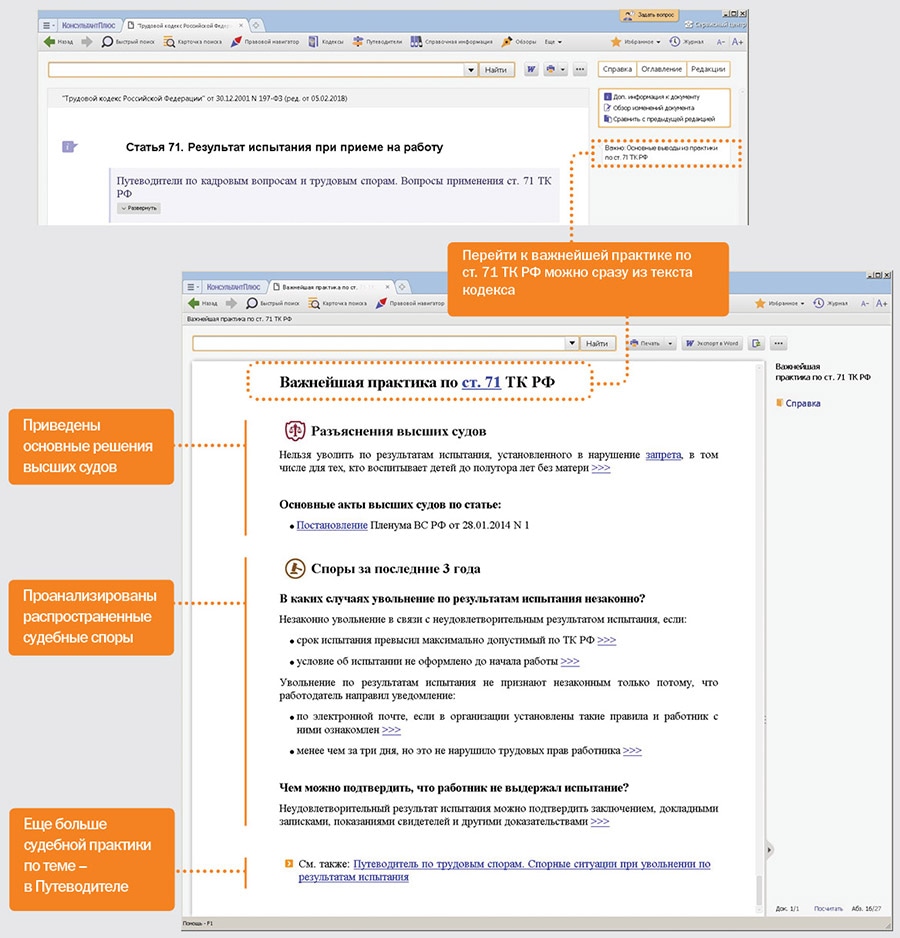Close the Трудовой кодекс tab
Image resolution: width=900 pixels, height=938 pixels.
pyautogui.click(x=241, y=26)
